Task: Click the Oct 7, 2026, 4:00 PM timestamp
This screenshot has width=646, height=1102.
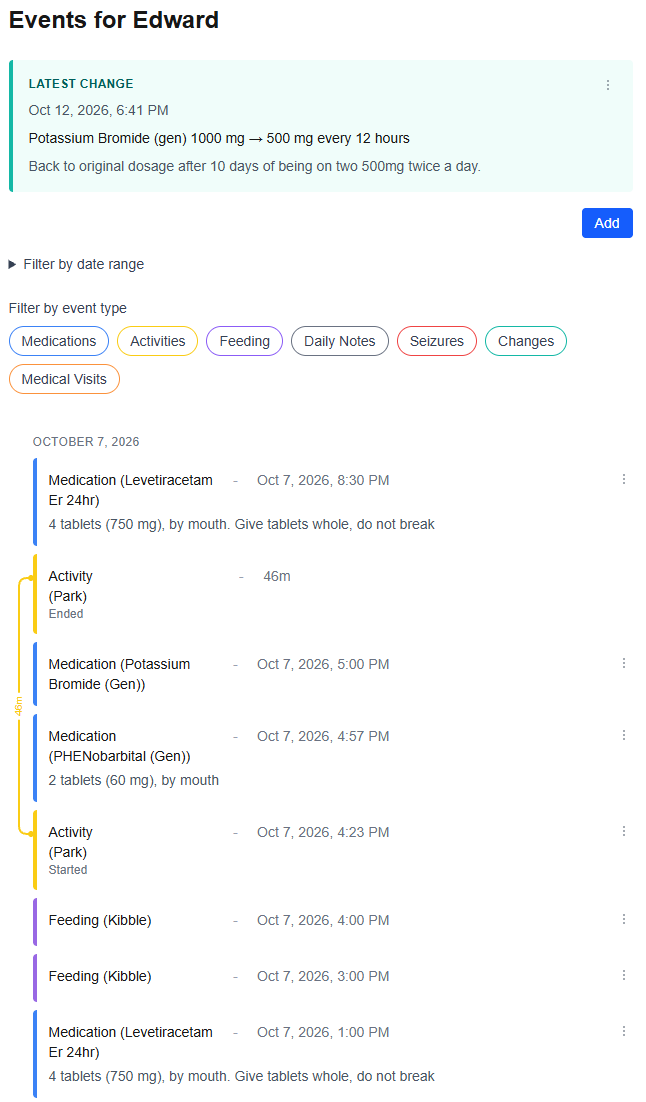Action: pos(323,921)
